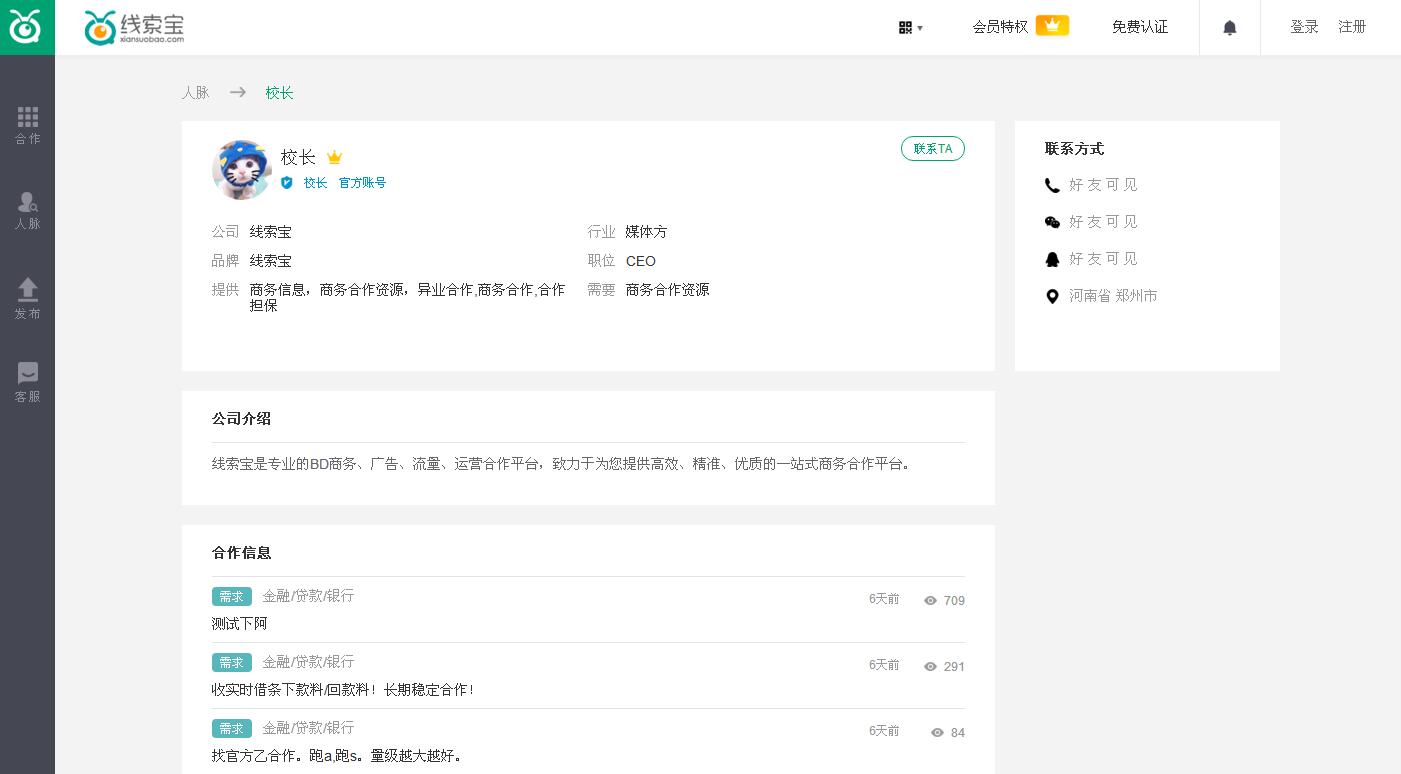Open 客服 customer service from the sidebar
The height and width of the screenshot is (774, 1401).
pos(27,381)
